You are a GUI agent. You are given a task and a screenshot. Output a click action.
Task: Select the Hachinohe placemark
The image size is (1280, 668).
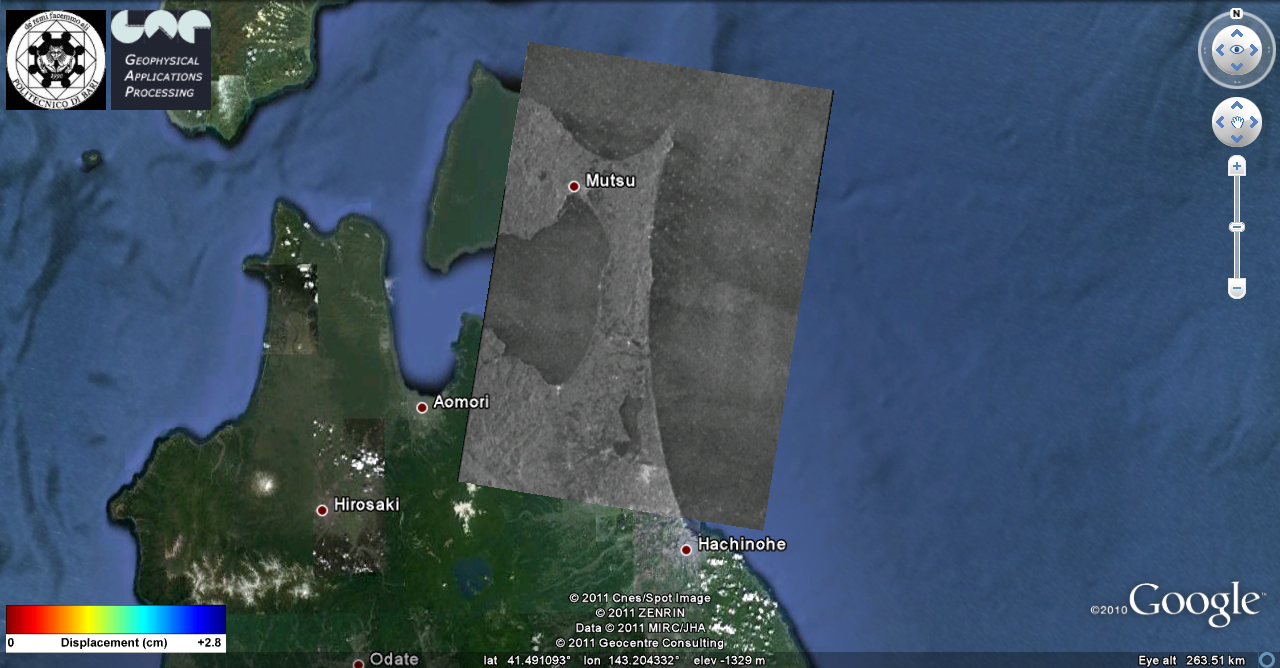(686, 549)
